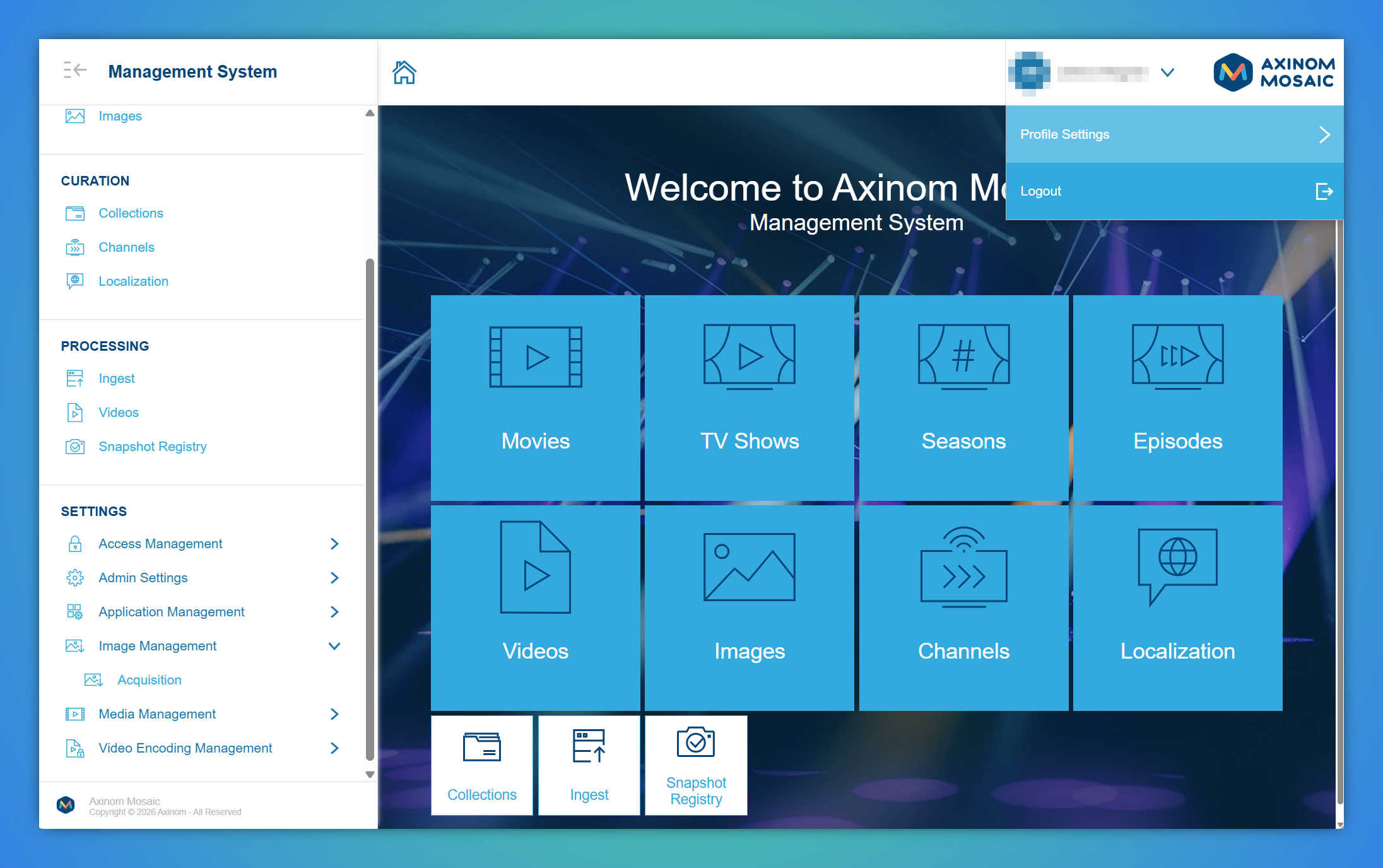This screenshot has height=868, width=1383.
Task: Open the Localization tile on the dashboard
Action: 1178,608
